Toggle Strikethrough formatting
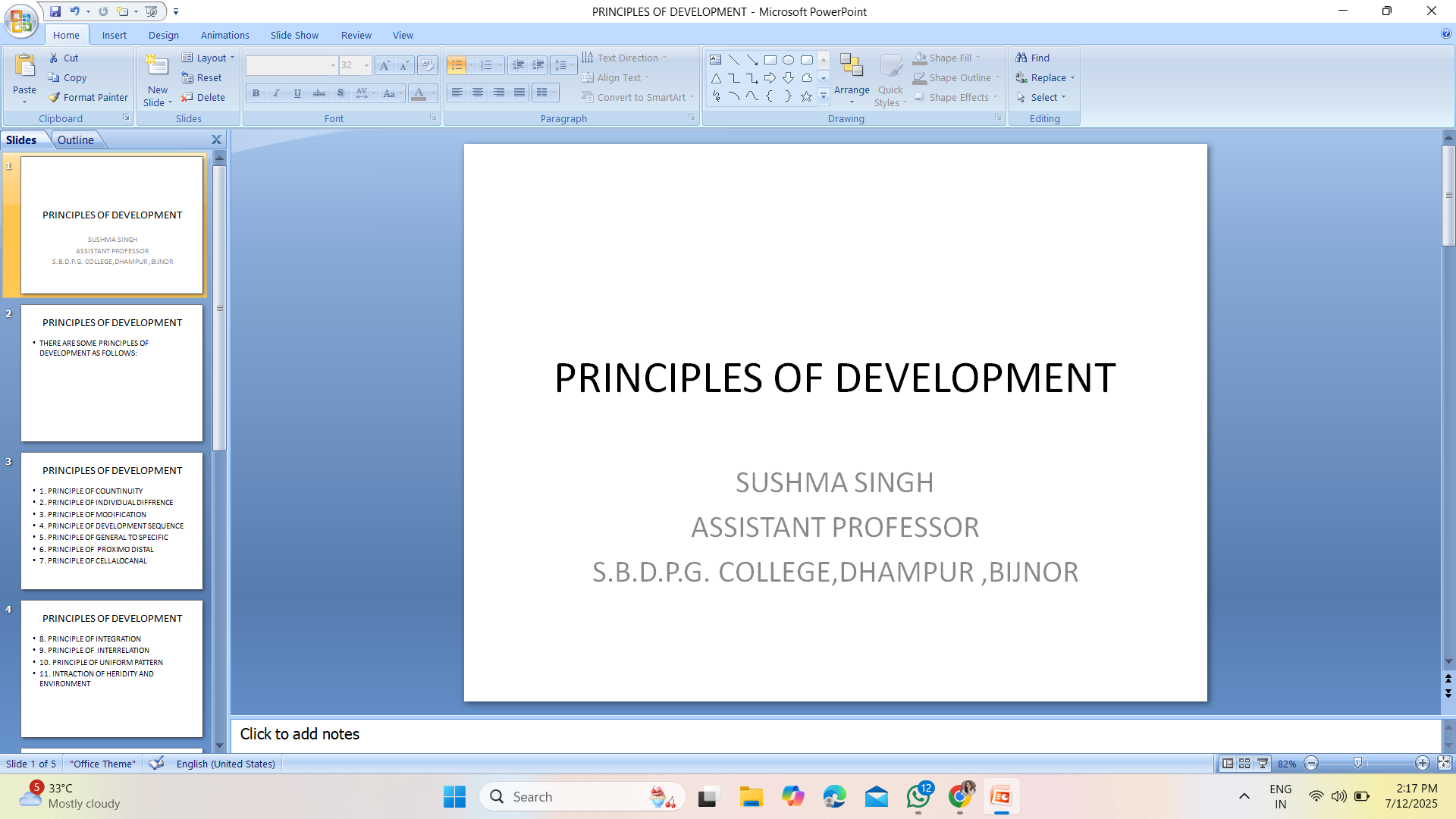1456x819 pixels. [319, 93]
